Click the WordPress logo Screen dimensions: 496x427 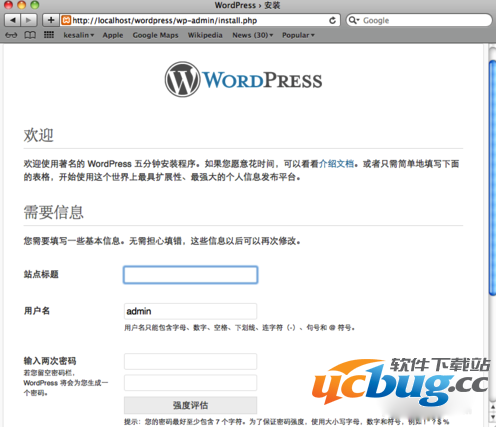pyautogui.click(x=243, y=79)
